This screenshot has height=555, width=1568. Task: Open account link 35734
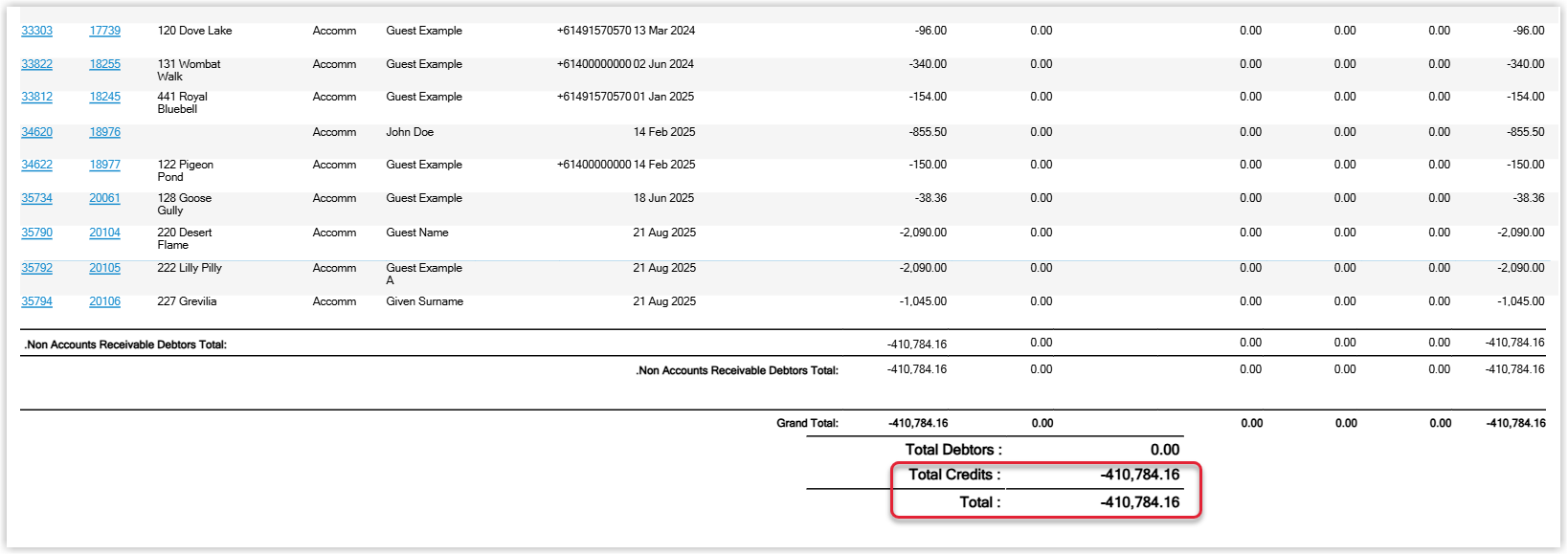(x=36, y=198)
